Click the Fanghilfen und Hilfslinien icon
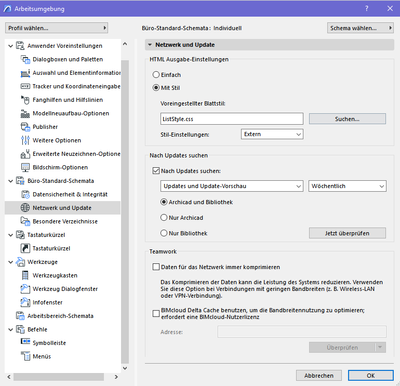Image resolution: width=400 pixels, height=386 pixels. point(25,100)
